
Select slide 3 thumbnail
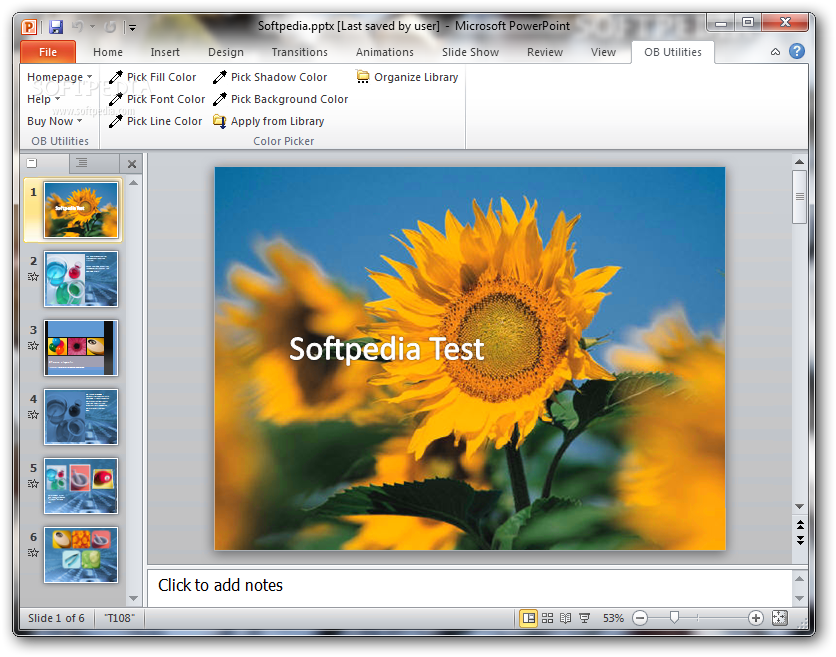pyautogui.click(x=81, y=348)
